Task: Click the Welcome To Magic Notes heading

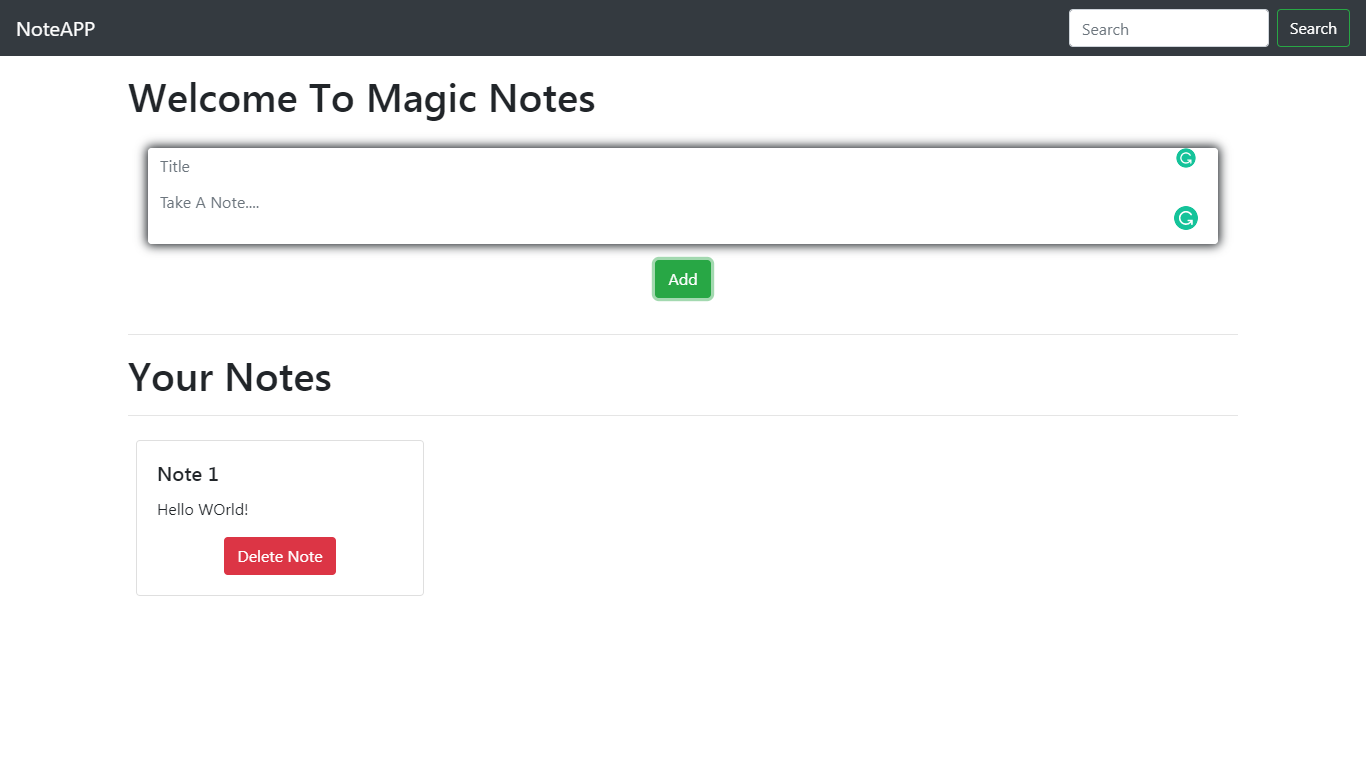Action: click(362, 98)
